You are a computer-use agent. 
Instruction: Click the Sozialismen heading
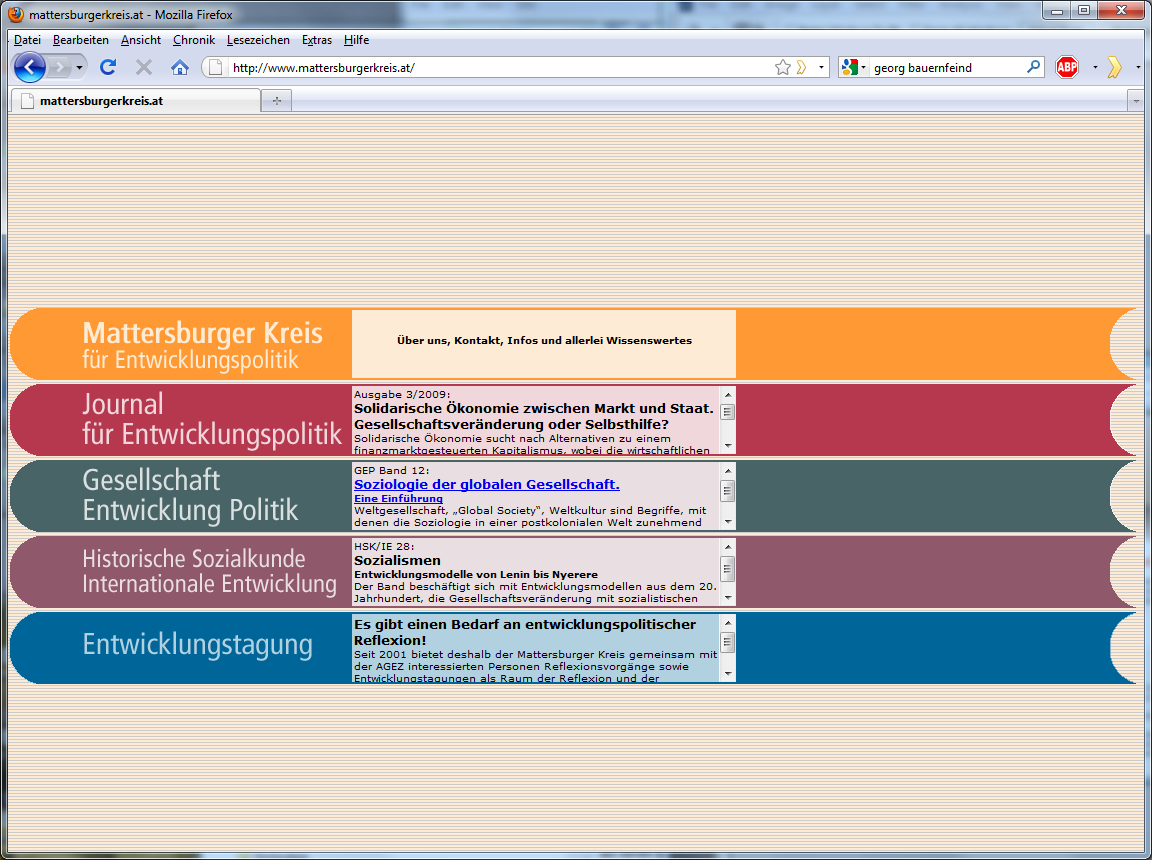point(397,560)
